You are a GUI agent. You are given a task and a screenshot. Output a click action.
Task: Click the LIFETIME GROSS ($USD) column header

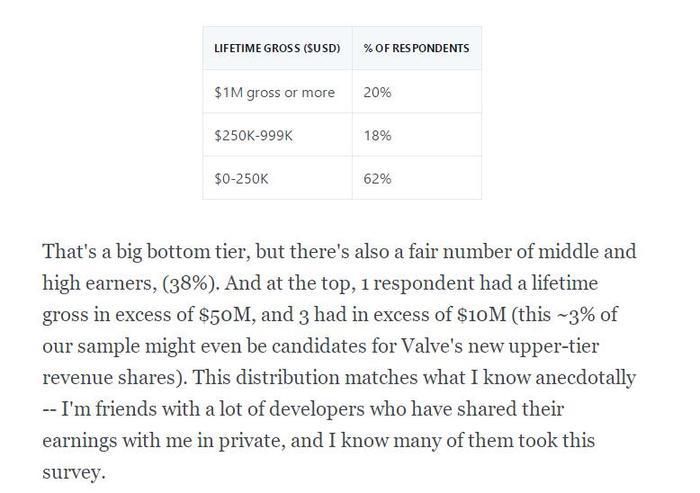click(277, 48)
